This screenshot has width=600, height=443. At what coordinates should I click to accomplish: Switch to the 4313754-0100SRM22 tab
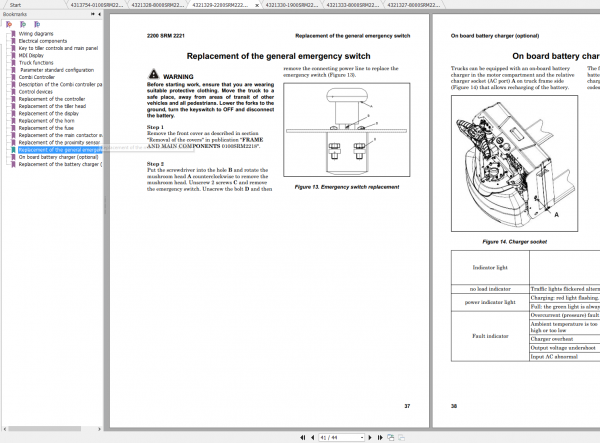(x=97, y=5)
